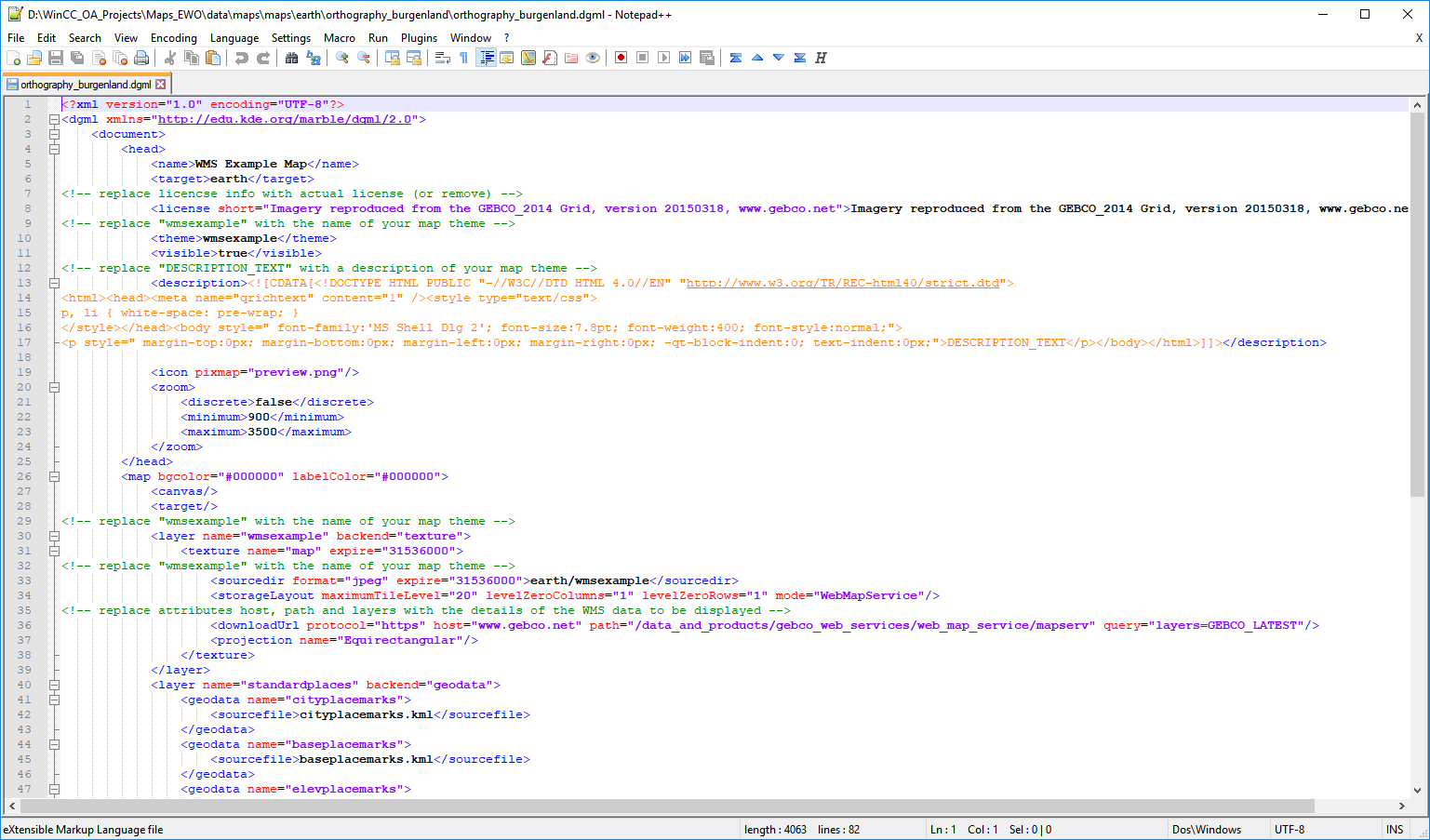Open the Plugins menu
The height and width of the screenshot is (840, 1430).
[x=419, y=38]
